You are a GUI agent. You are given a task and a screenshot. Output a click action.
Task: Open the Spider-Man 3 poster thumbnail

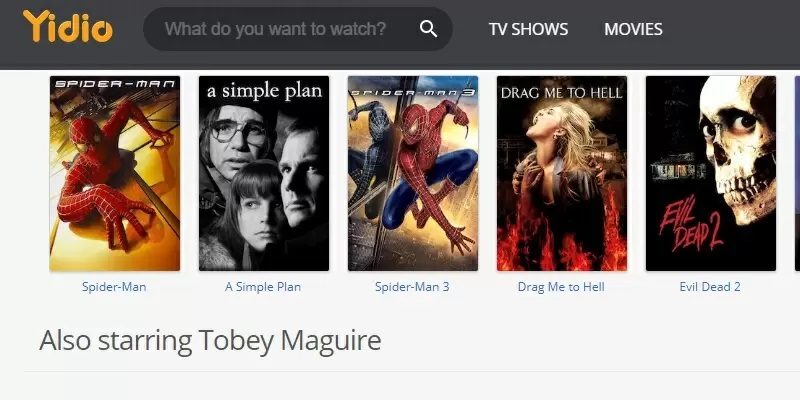pos(413,173)
